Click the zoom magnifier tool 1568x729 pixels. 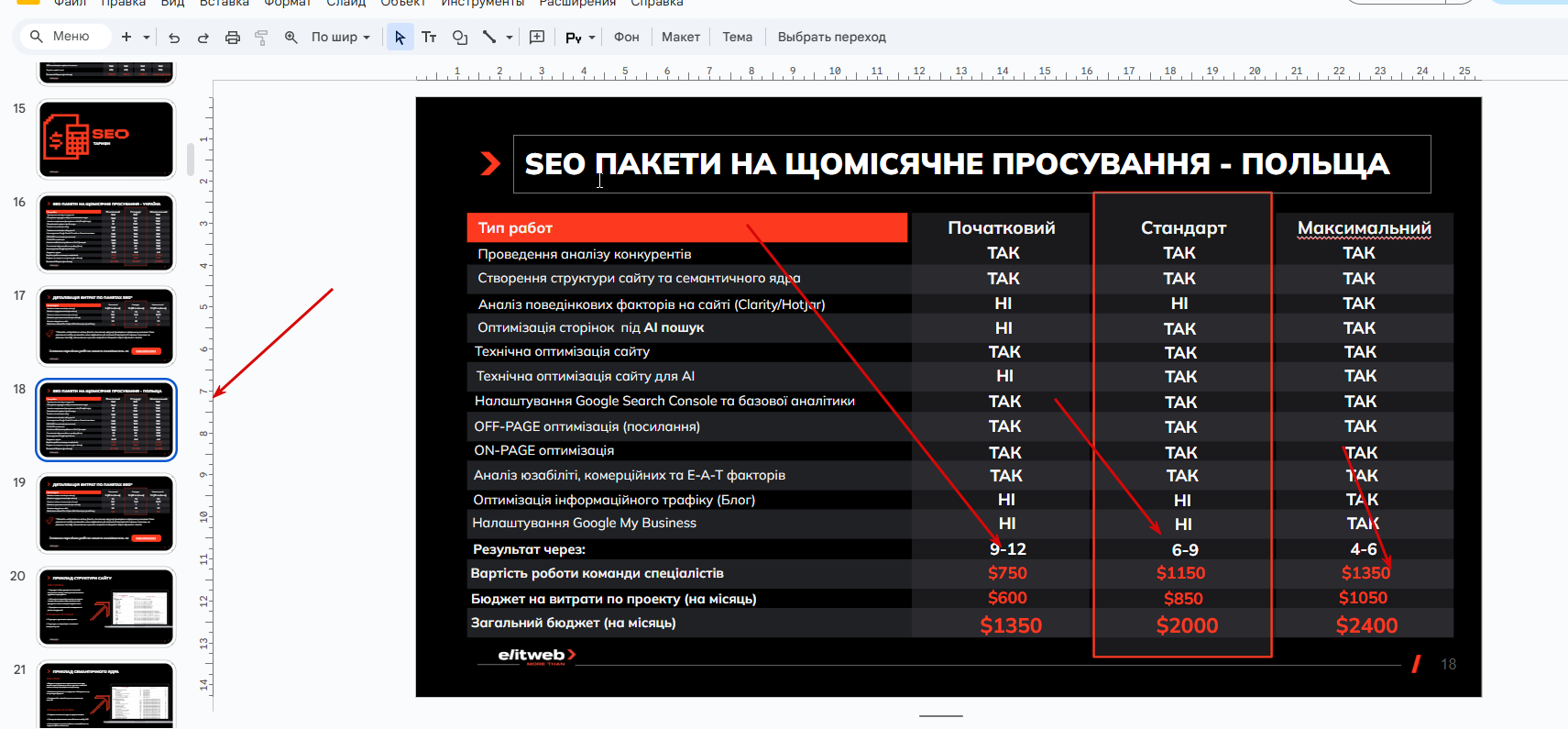(x=291, y=38)
